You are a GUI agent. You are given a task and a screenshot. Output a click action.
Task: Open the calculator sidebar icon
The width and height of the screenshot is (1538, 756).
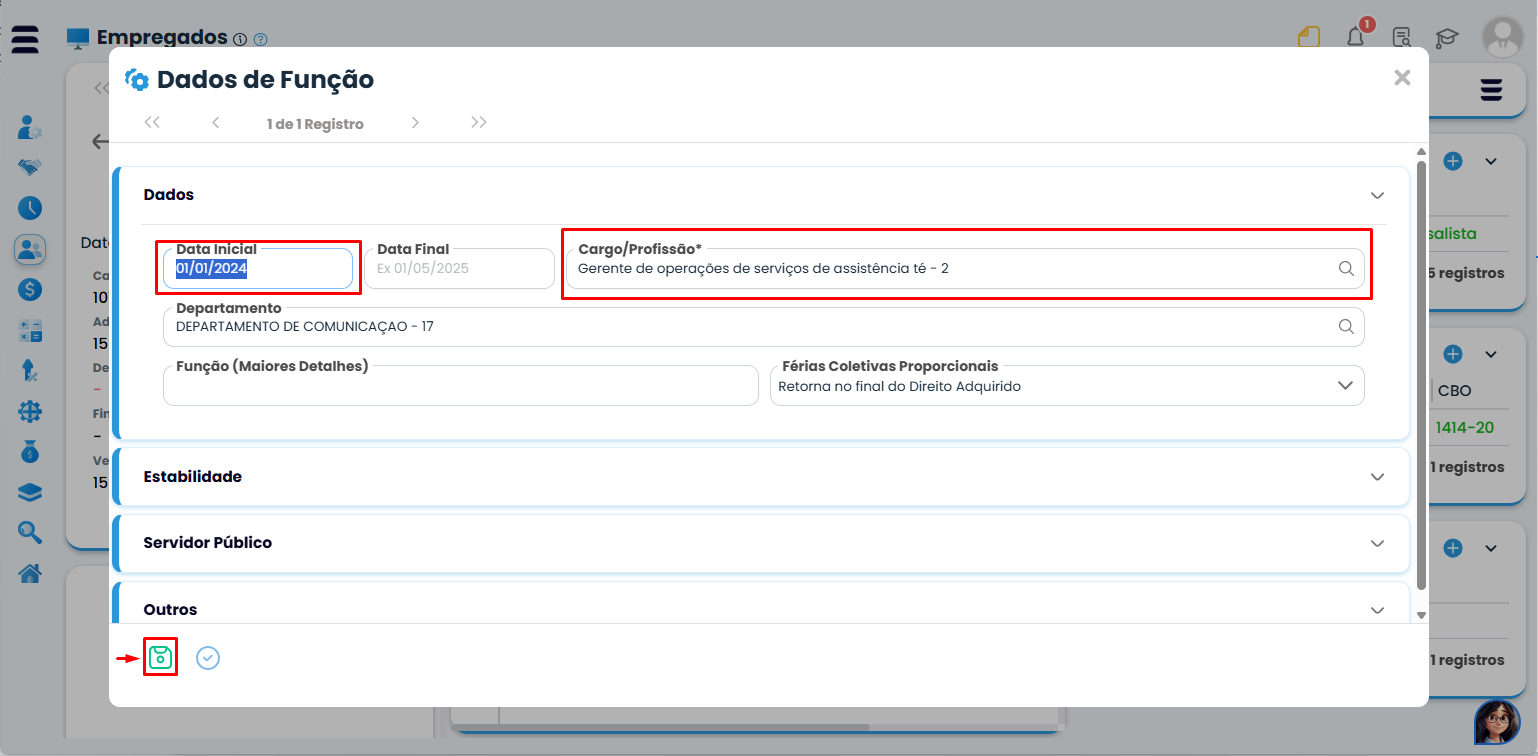click(x=30, y=331)
